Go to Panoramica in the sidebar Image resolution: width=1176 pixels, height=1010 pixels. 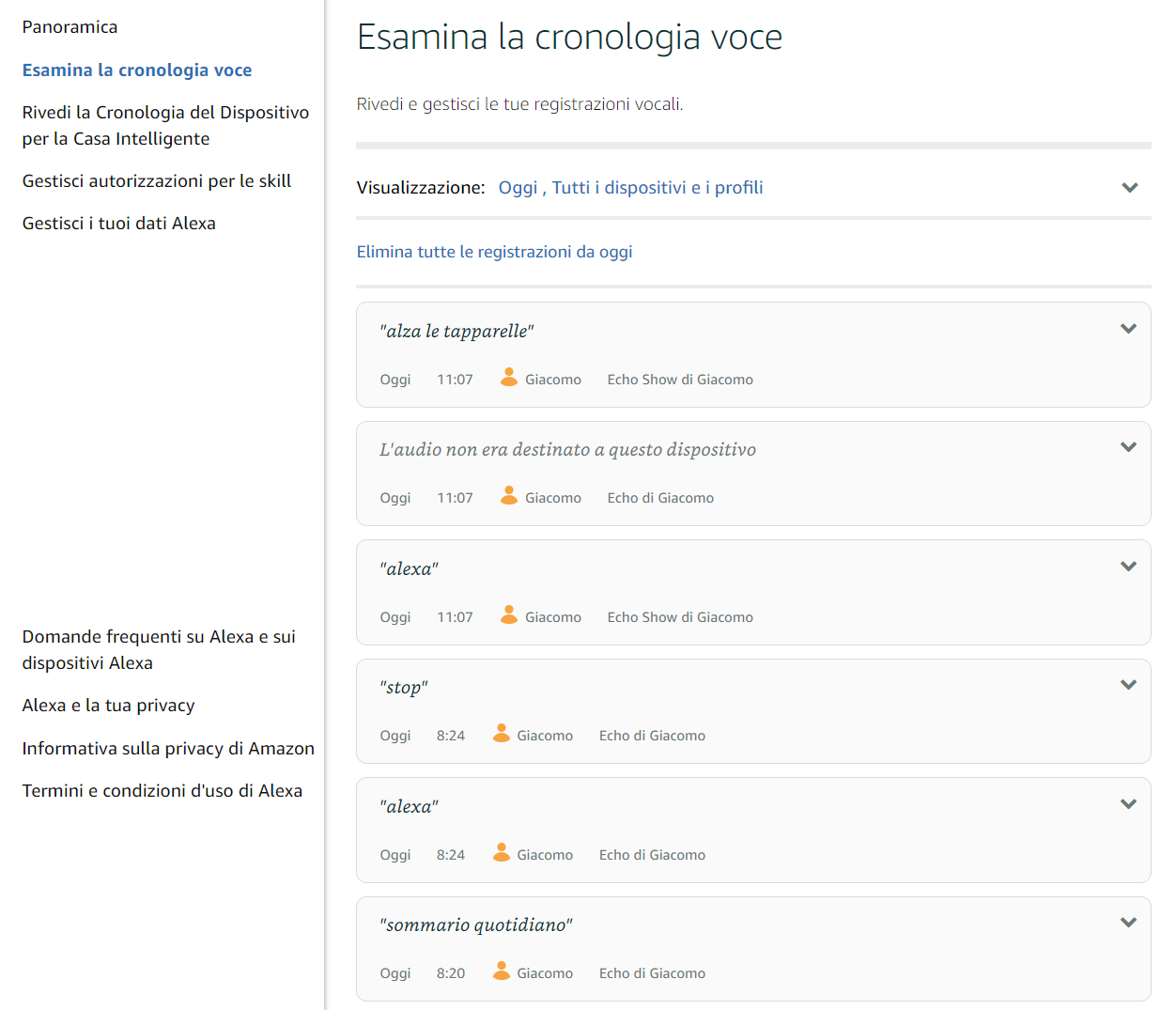(x=70, y=27)
